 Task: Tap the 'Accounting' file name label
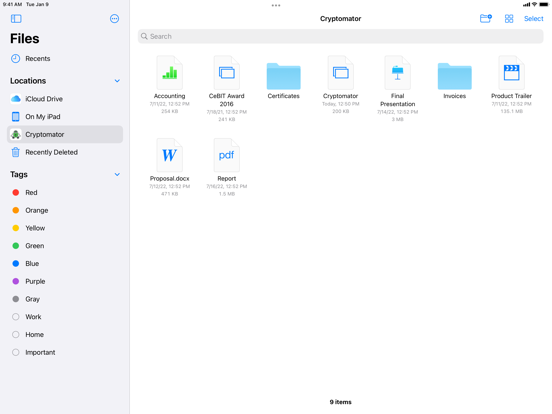coord(170,96)
